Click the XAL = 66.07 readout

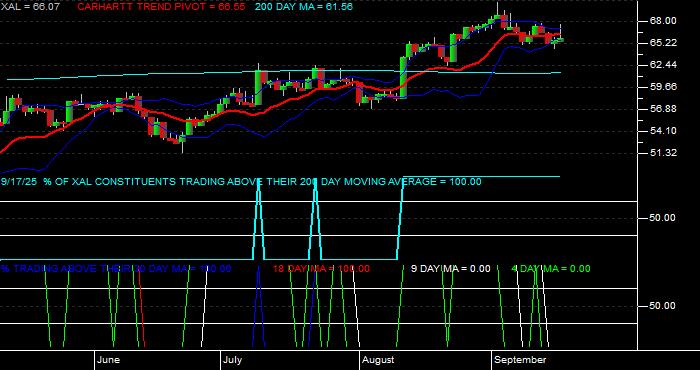click(30, 7)
